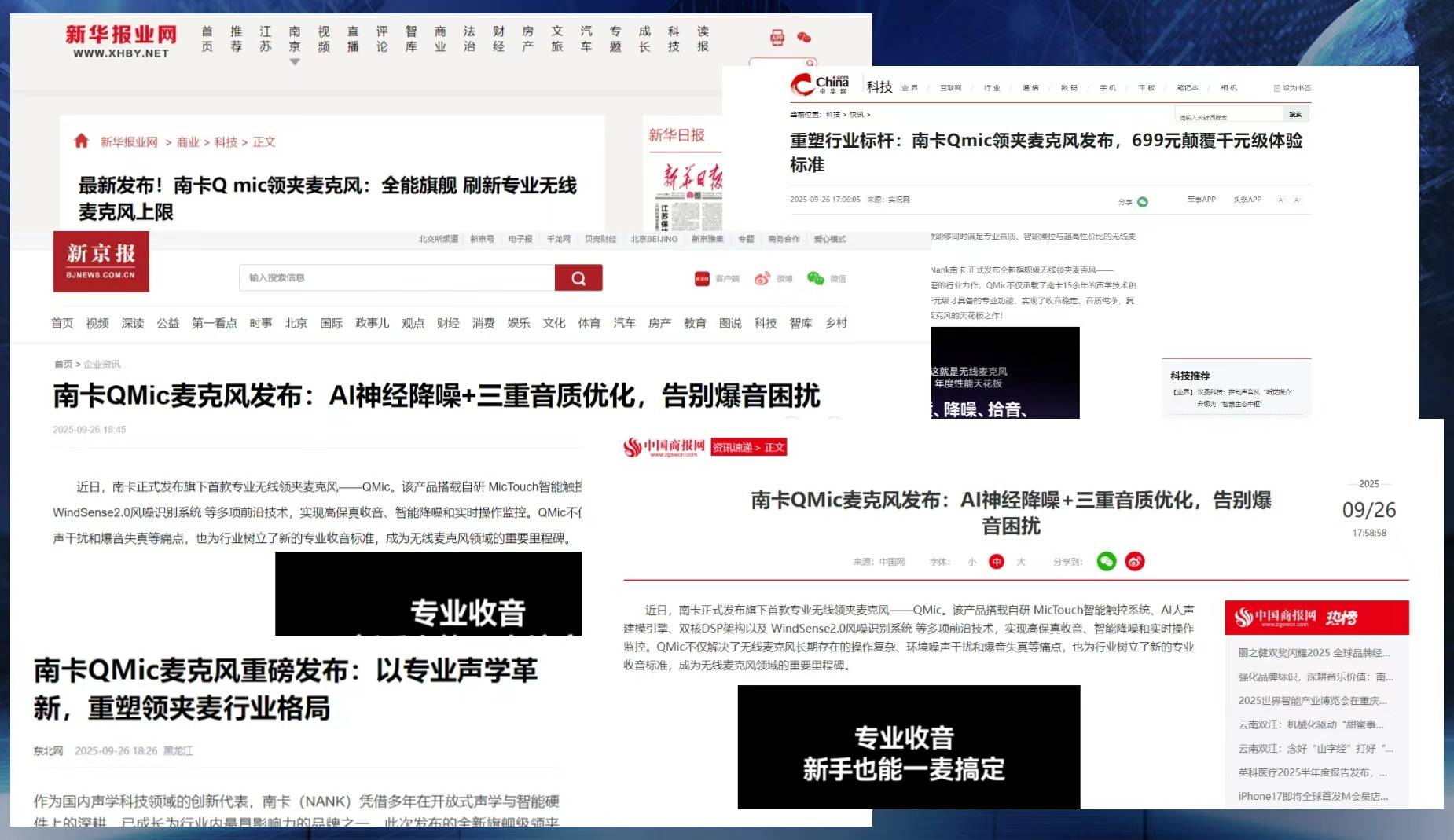Image resolution: width=1454 pixels, height=840 pixels.
Task: Share the zgswcn article via the green WeChat icon
Action: (x=1107, y=560)
